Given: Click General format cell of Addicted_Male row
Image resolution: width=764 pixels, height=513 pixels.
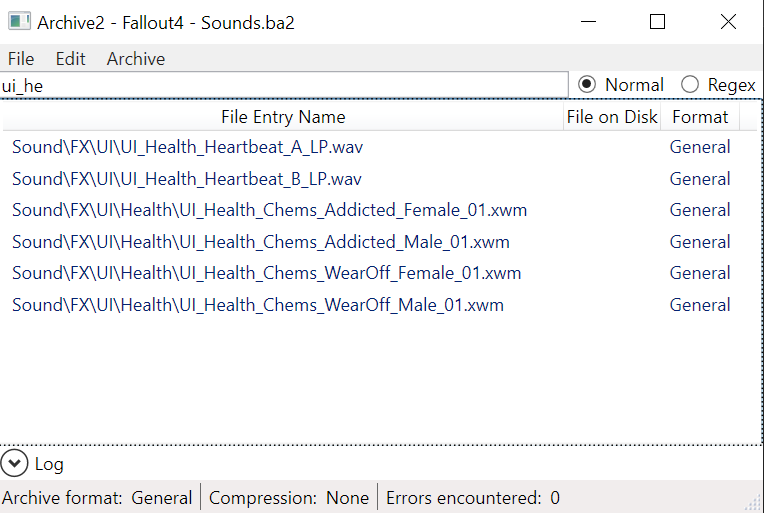Looking at the screenshot, I should pyautogui.click(x=700, y=242).
